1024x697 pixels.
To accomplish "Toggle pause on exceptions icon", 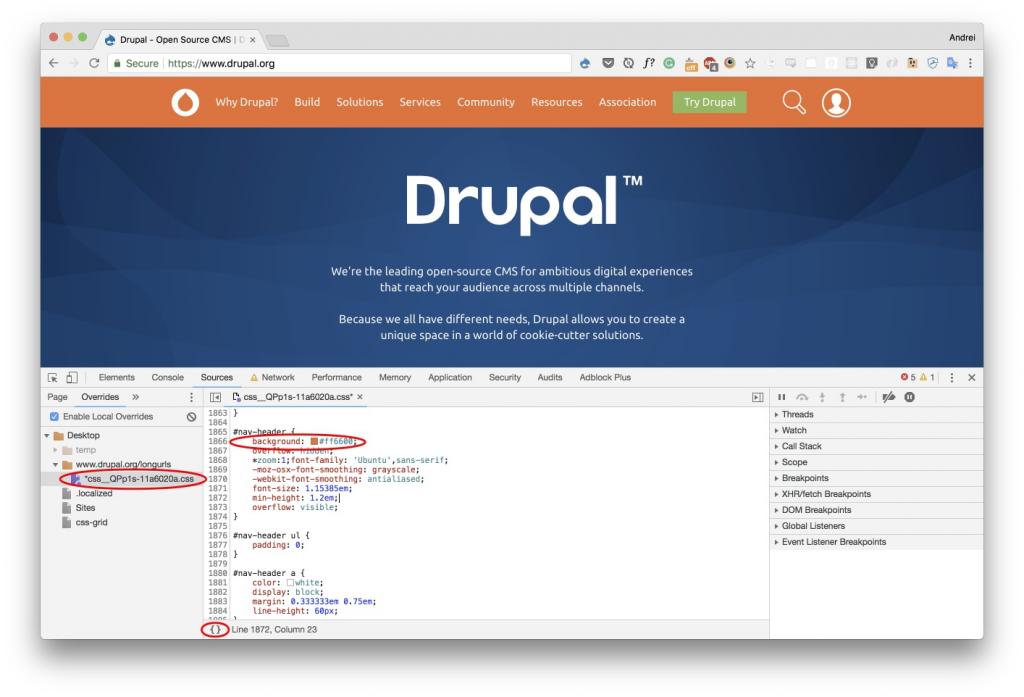I will (x=910, y=397).
